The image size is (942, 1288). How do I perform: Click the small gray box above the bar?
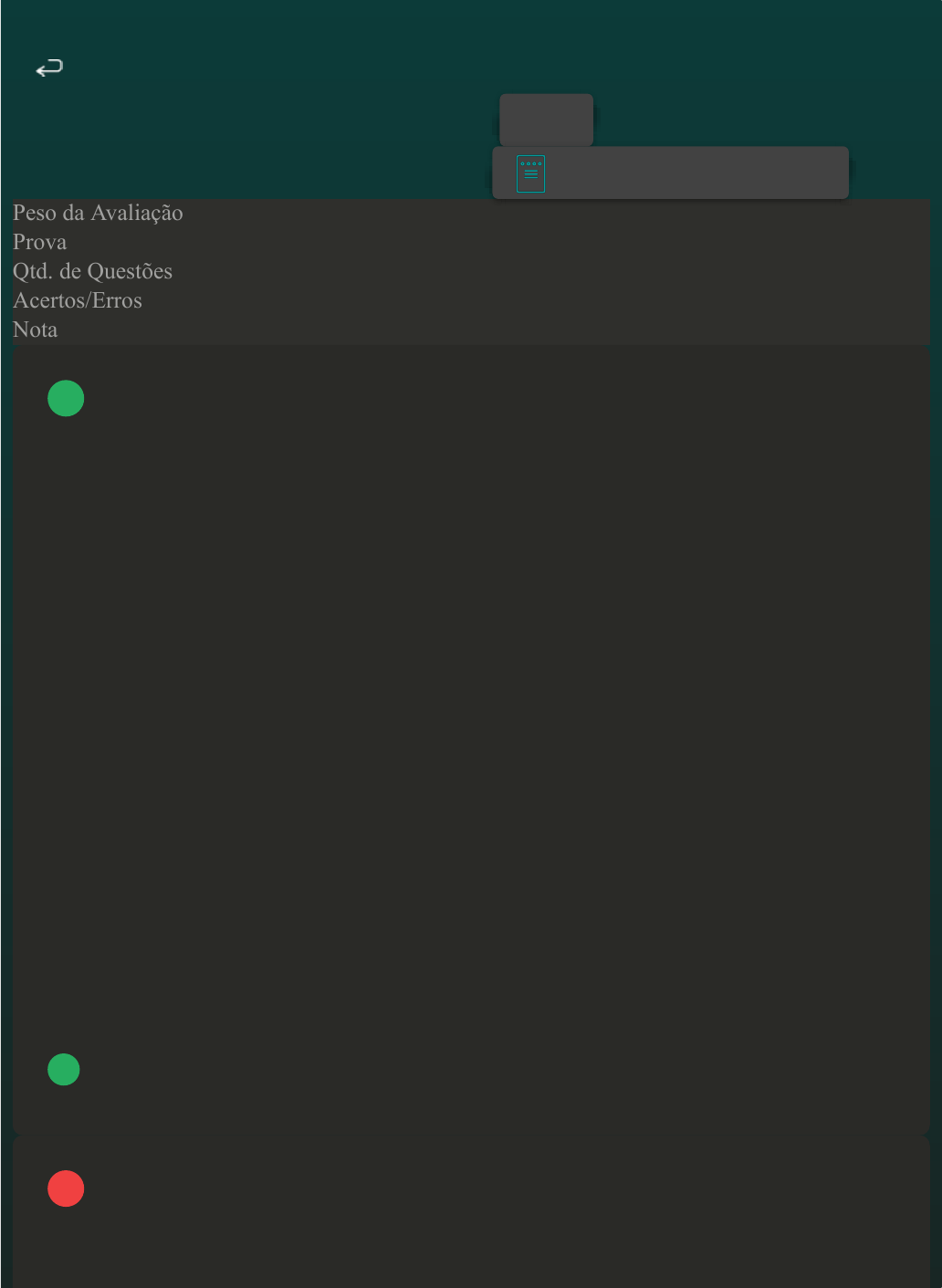coord(546,120)
